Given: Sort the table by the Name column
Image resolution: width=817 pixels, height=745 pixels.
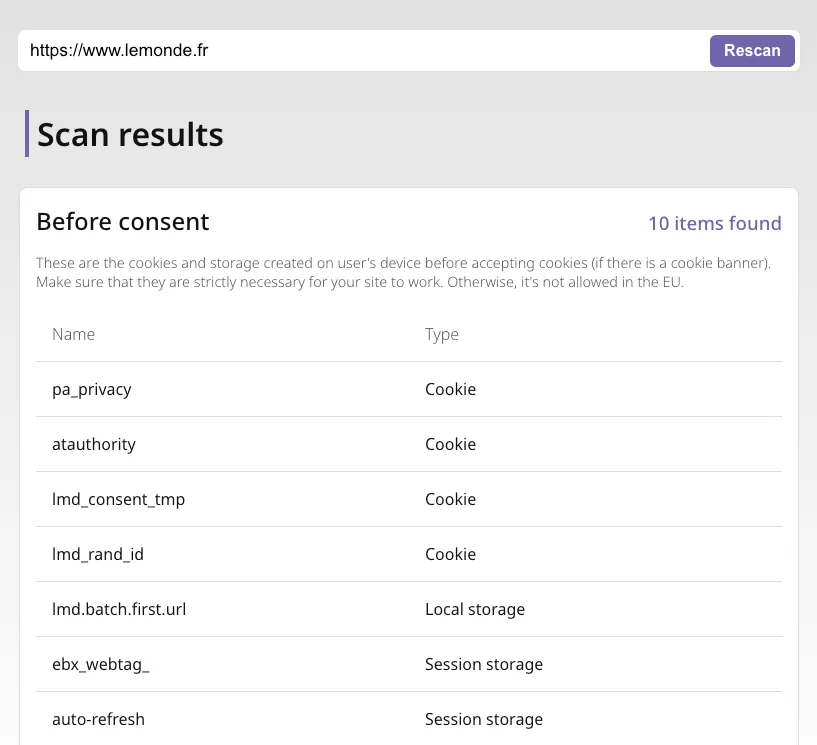Looking at the screenshot, I should 73,334.
